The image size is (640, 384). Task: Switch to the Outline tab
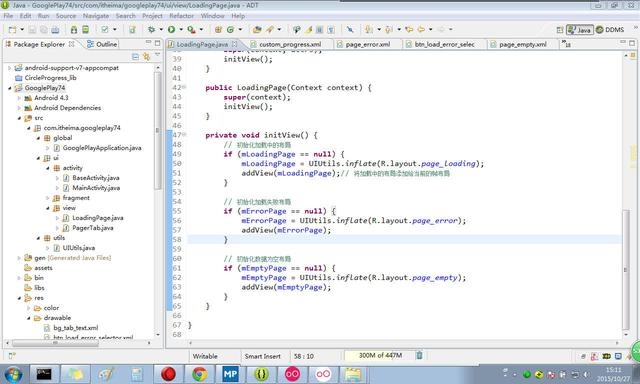(102, 44)
